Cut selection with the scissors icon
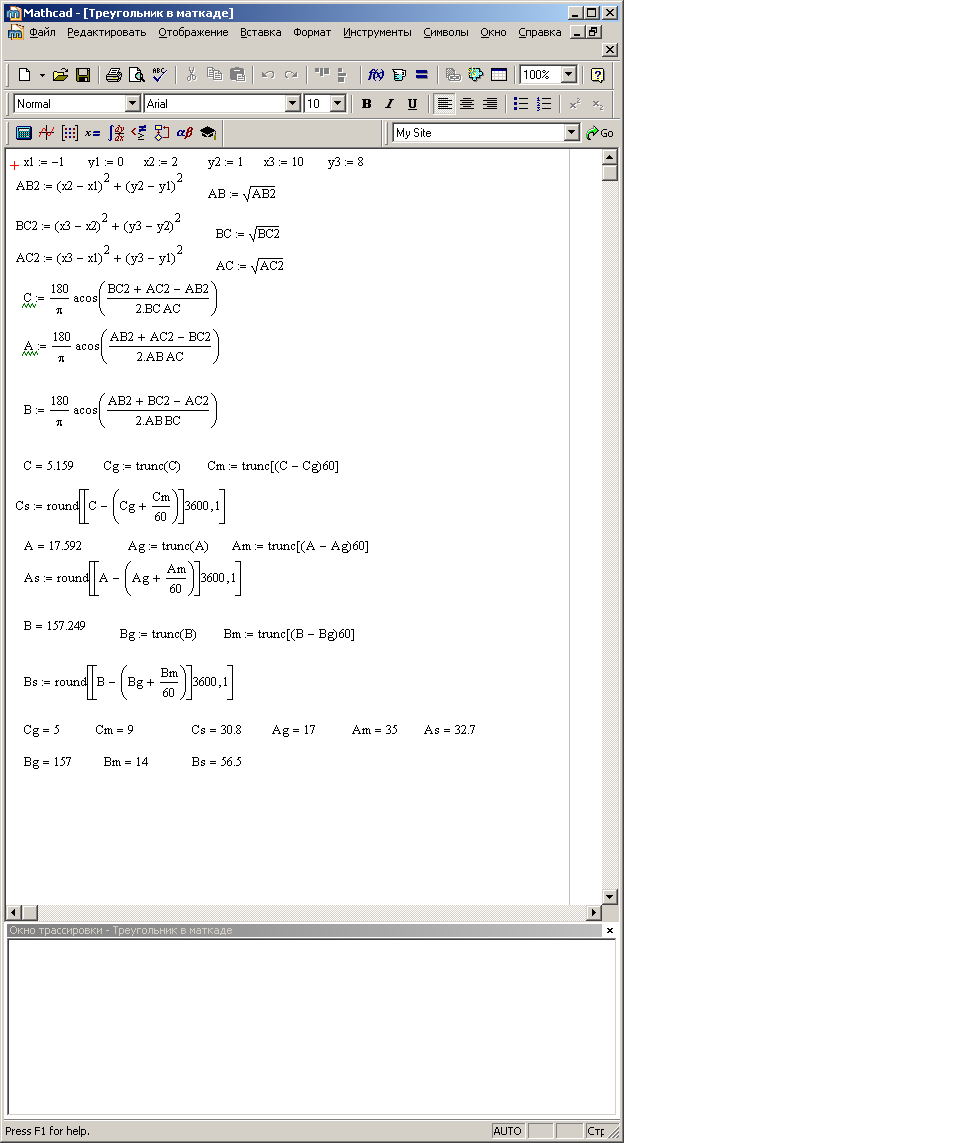The width and height of the screenshot is (960, 1143). pyautogui.click(x=192, y=74)
